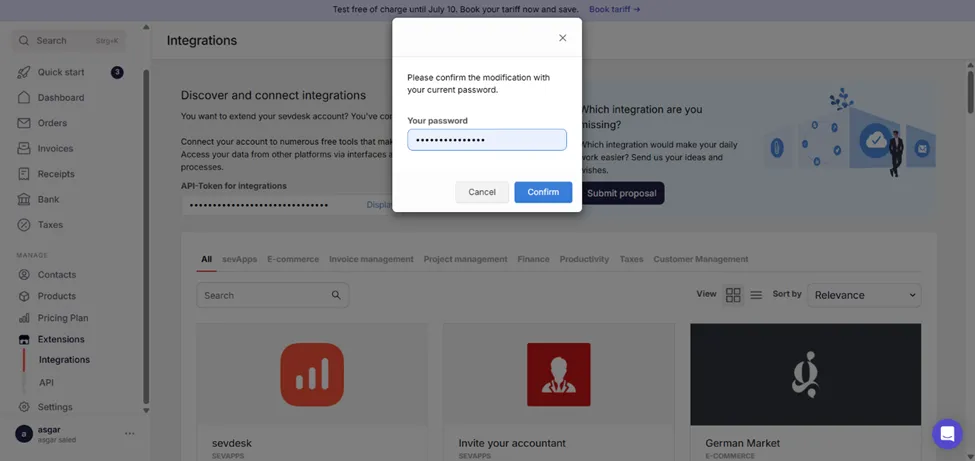This screenshot has width=975, height=461.
Task: Open Contacts person icon
Action: [x=24, y=275]
